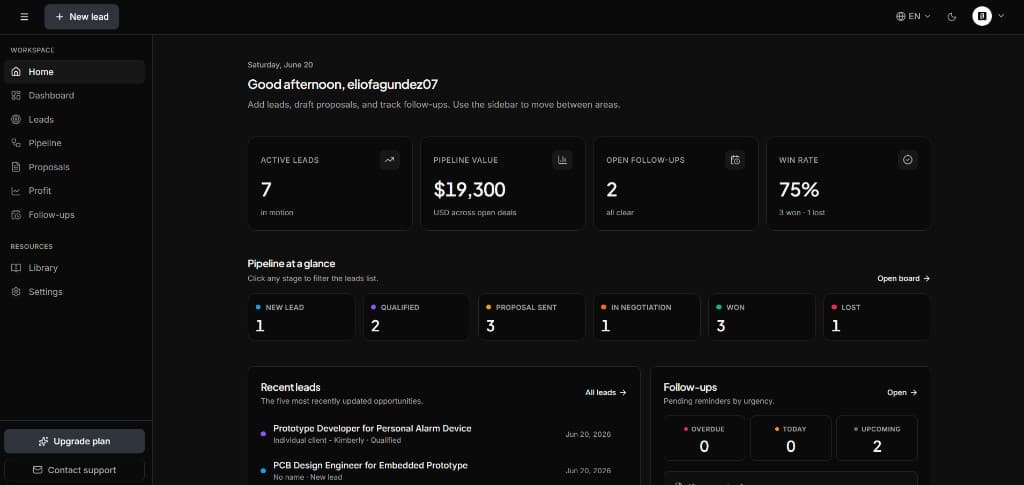Screen dimensions: 1024x485
Task: Click the envelope icon on Contact support
Action: click(38, 470)
